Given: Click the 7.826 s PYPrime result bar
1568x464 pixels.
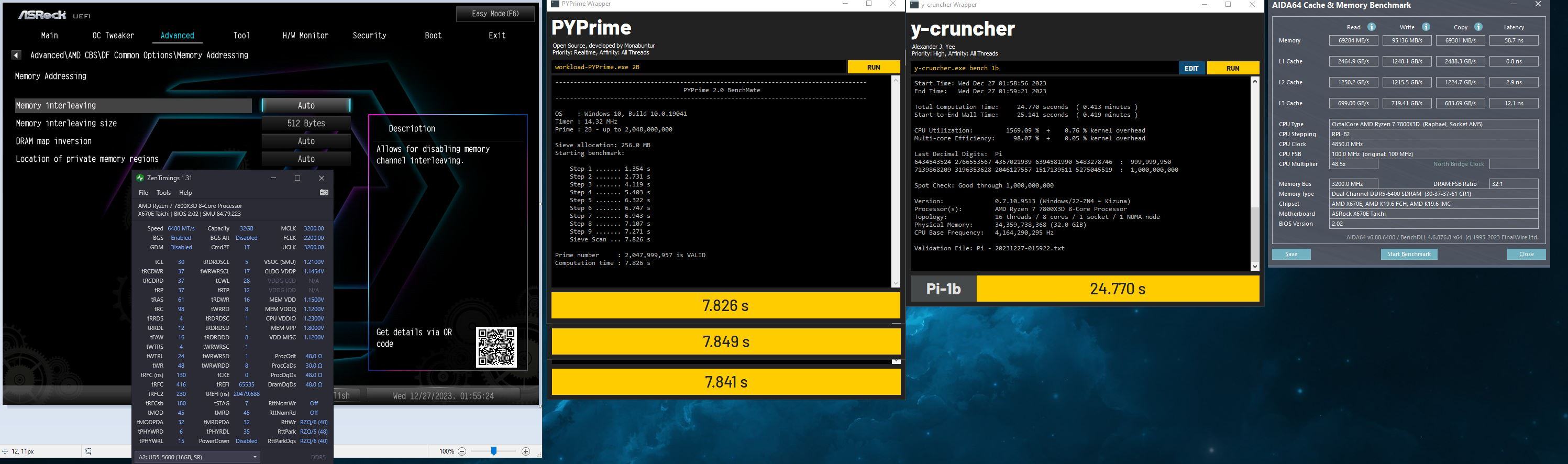Looking at the screenshot, I should 725,305.
